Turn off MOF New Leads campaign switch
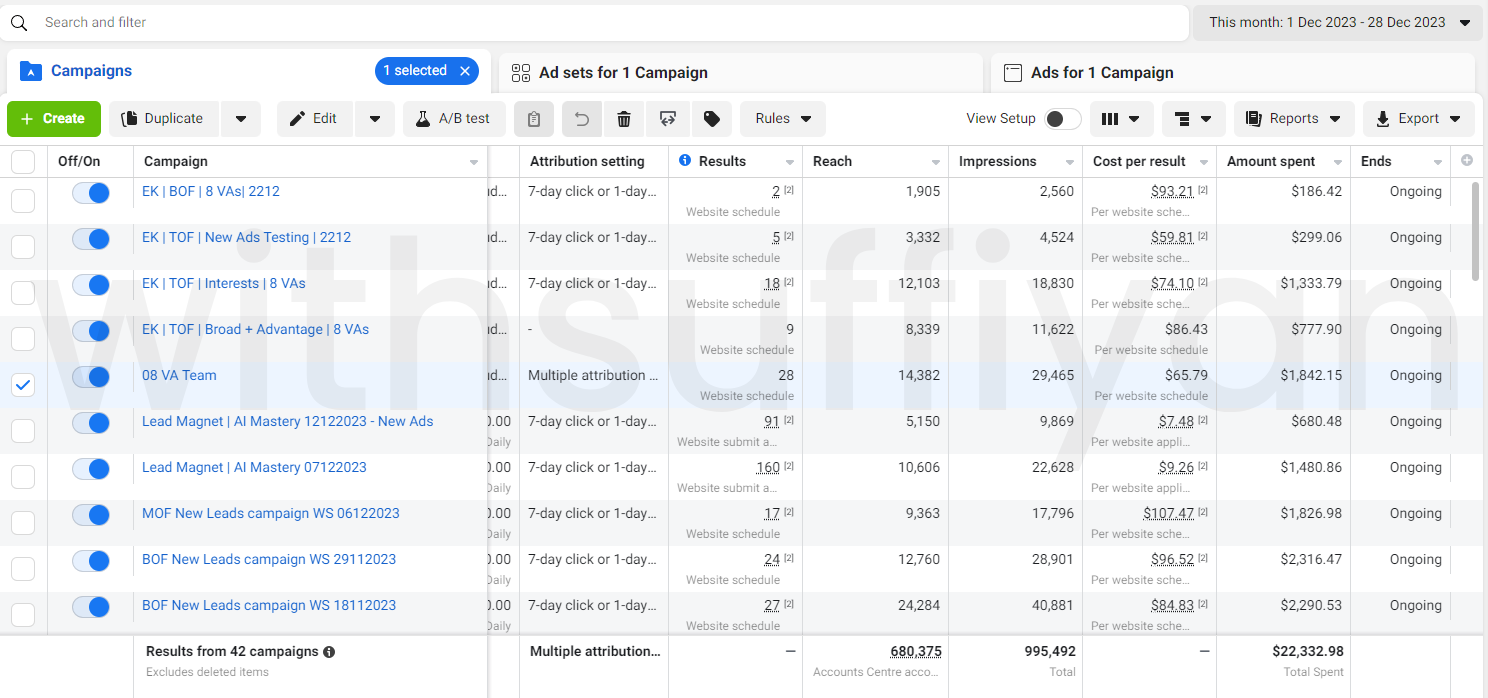Viewport: 1488px width, 698px height. pos(91,515)
